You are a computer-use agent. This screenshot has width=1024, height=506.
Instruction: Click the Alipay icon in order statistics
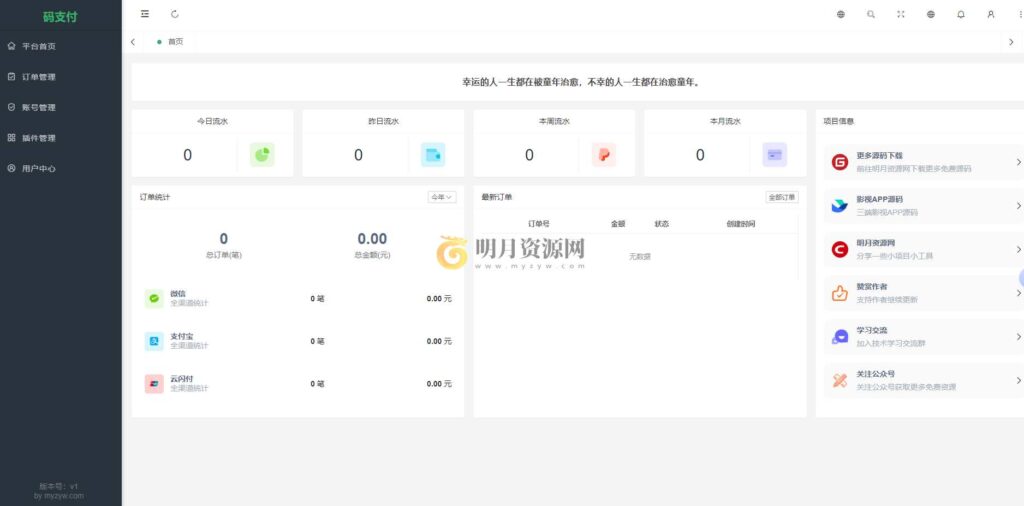(x=154, y=341)
